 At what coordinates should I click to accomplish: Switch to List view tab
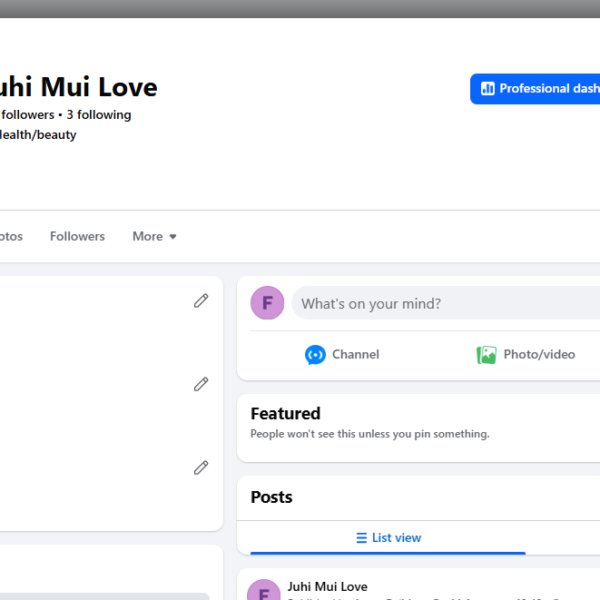388,538
